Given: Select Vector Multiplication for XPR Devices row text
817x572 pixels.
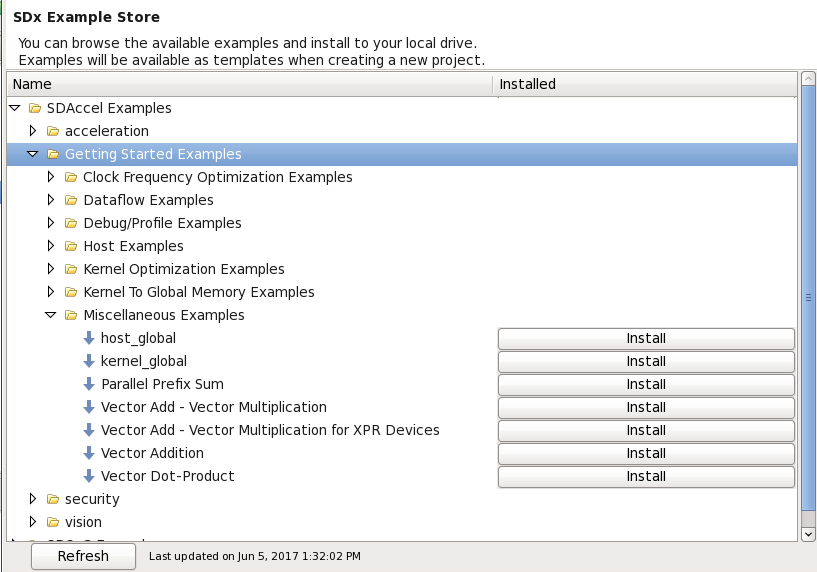Looking at the screenshot, I should point(270,430).
